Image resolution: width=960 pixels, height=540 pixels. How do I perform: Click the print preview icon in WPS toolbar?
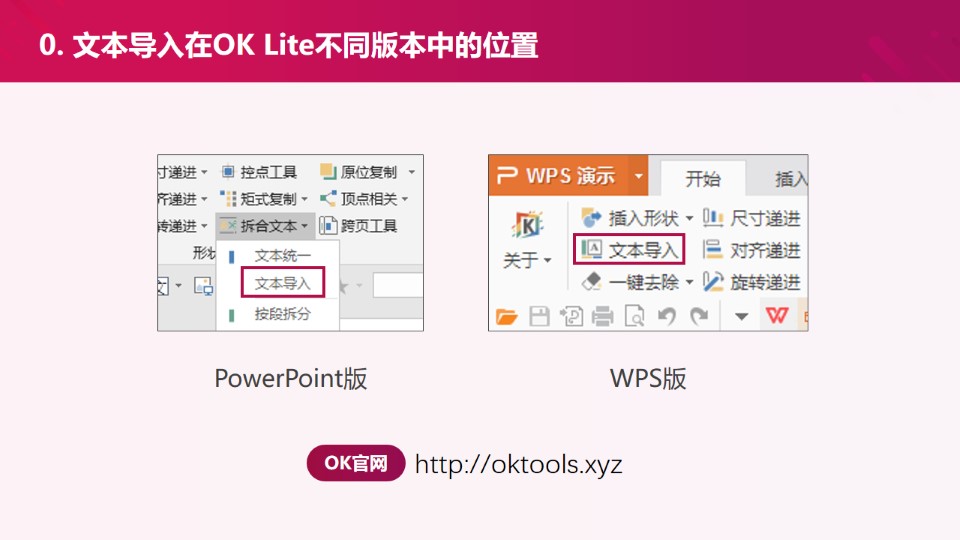pyautogui.click(x=634, y=317)
